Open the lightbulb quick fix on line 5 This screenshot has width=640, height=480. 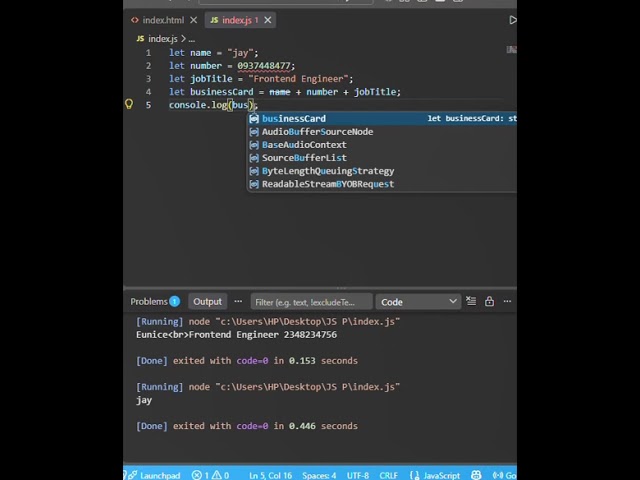tap(129, 104)
